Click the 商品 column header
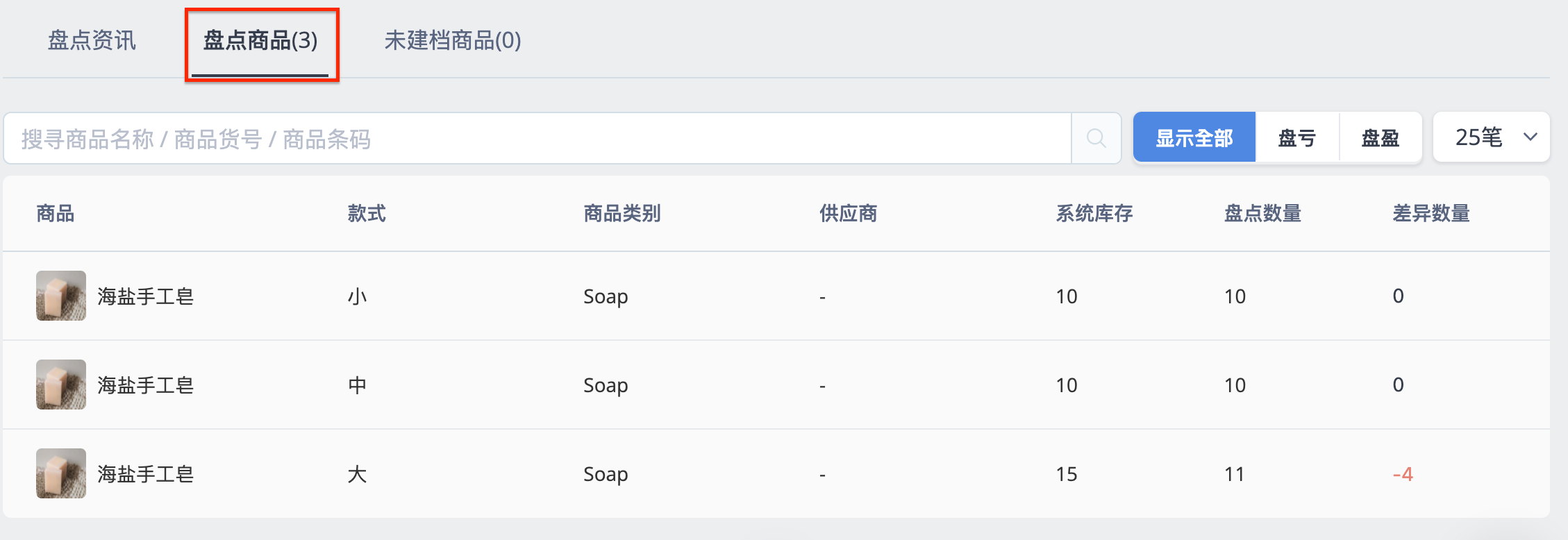This screenshot has height=540, width=1568. pos(56,213)
